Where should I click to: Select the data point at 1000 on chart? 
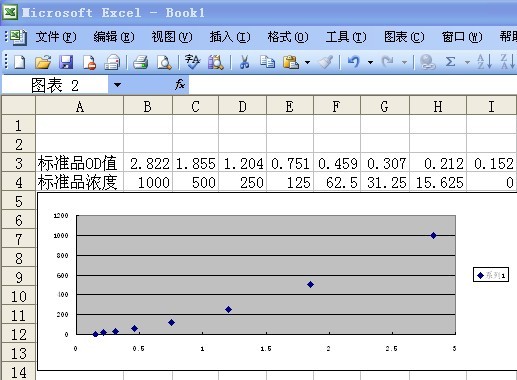pos(433,235)
